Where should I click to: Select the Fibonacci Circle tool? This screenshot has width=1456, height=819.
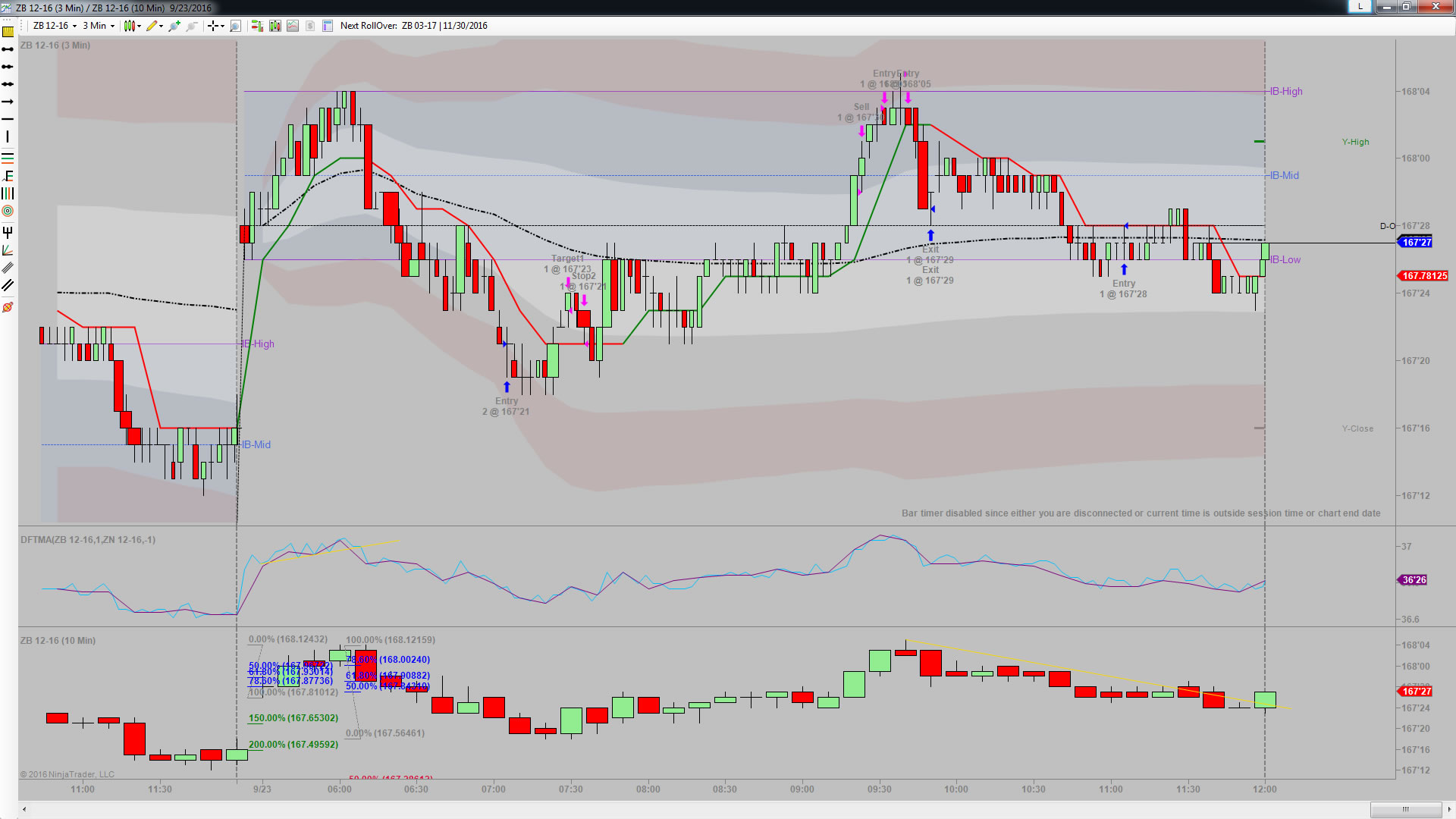tap(8, 211)
